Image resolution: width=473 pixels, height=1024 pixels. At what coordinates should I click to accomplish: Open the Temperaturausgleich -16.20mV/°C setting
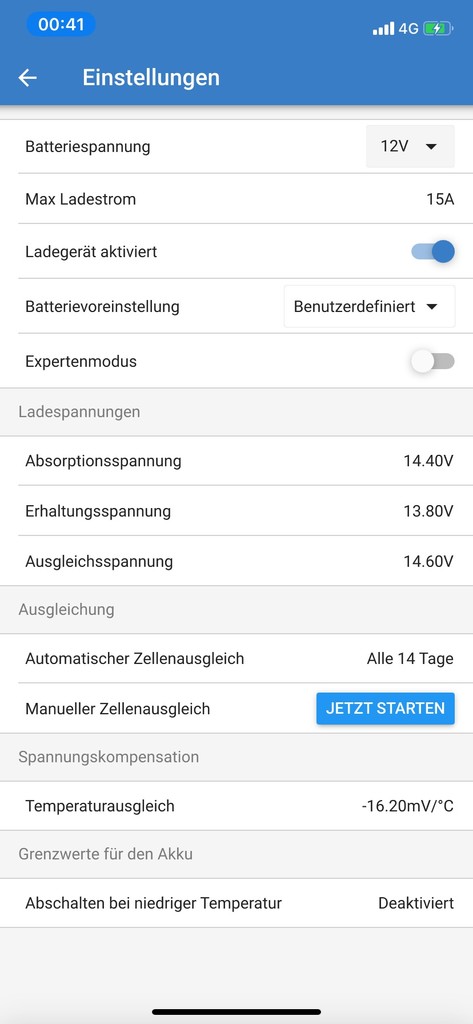pyautogui.click(x=236, y=806)
